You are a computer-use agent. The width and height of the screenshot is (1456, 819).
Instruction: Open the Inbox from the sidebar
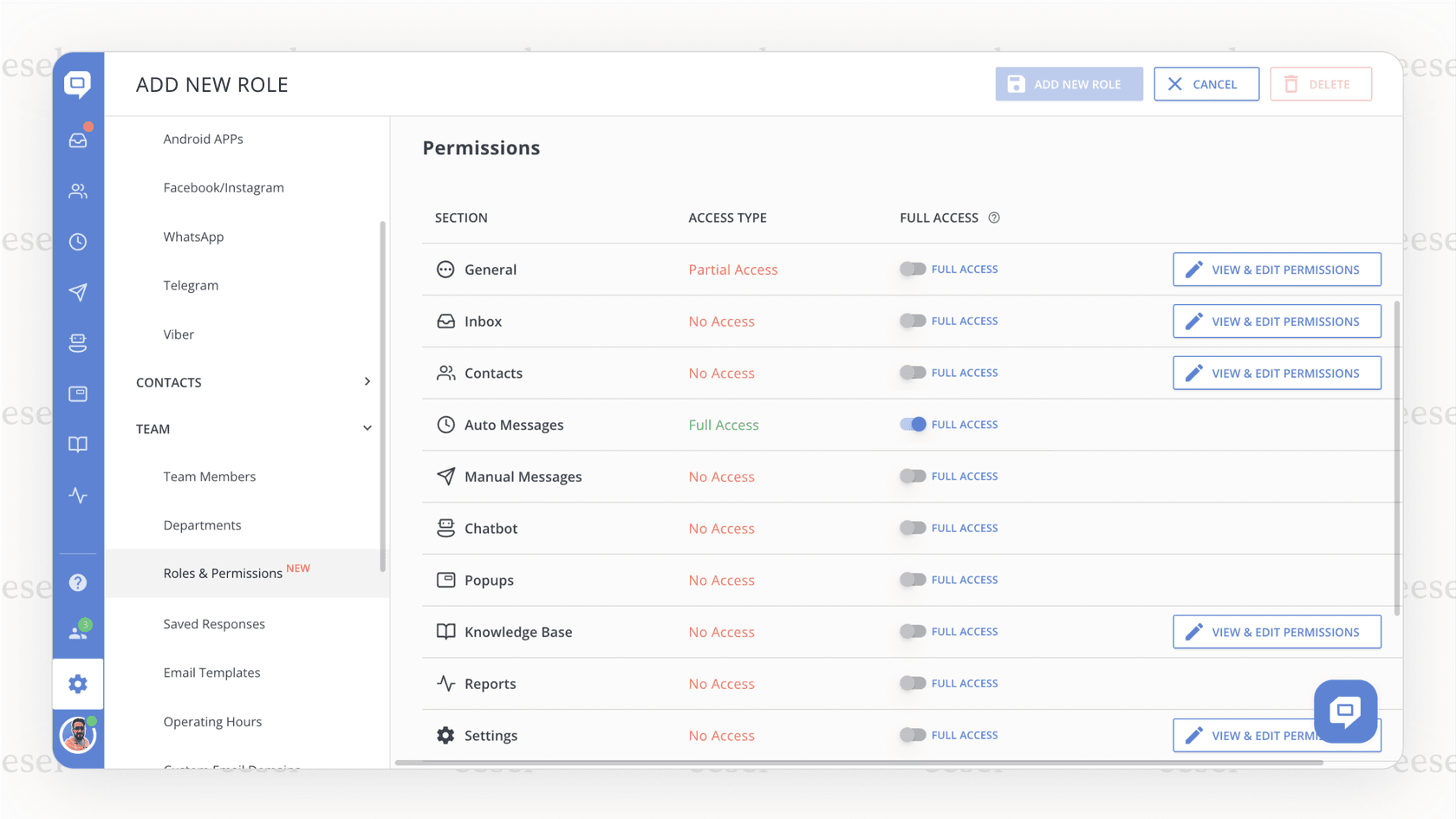(78, 139)
